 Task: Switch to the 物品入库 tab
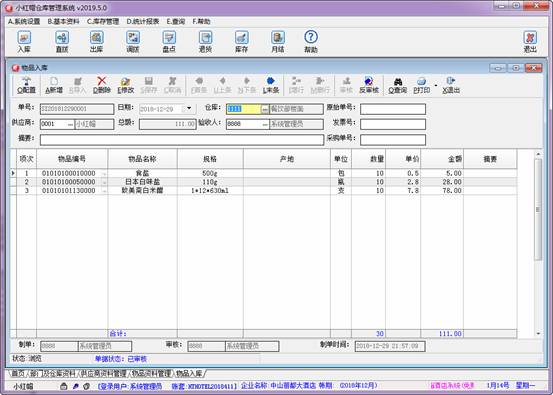coord(189,373)
